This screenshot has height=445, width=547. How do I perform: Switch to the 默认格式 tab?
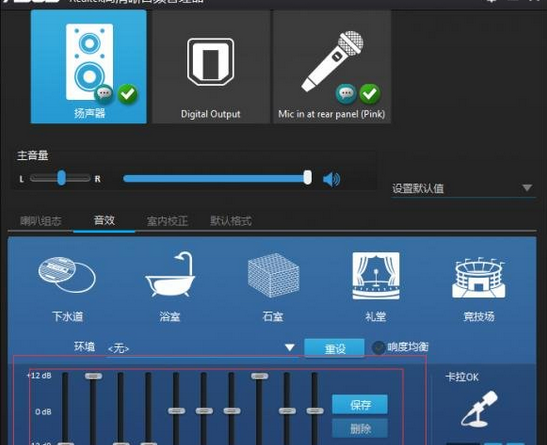pyautogui.click(x=231, y=221)
